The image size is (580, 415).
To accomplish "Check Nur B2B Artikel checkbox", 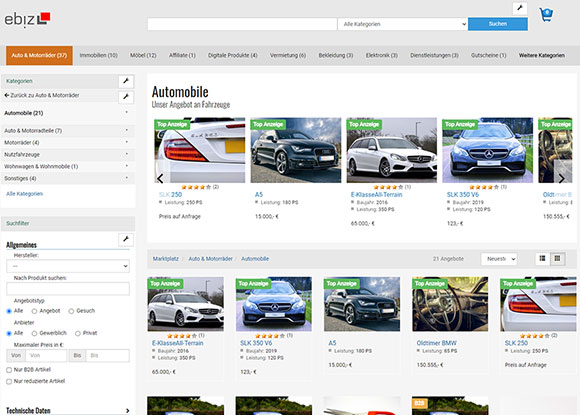I will point(9,370).
